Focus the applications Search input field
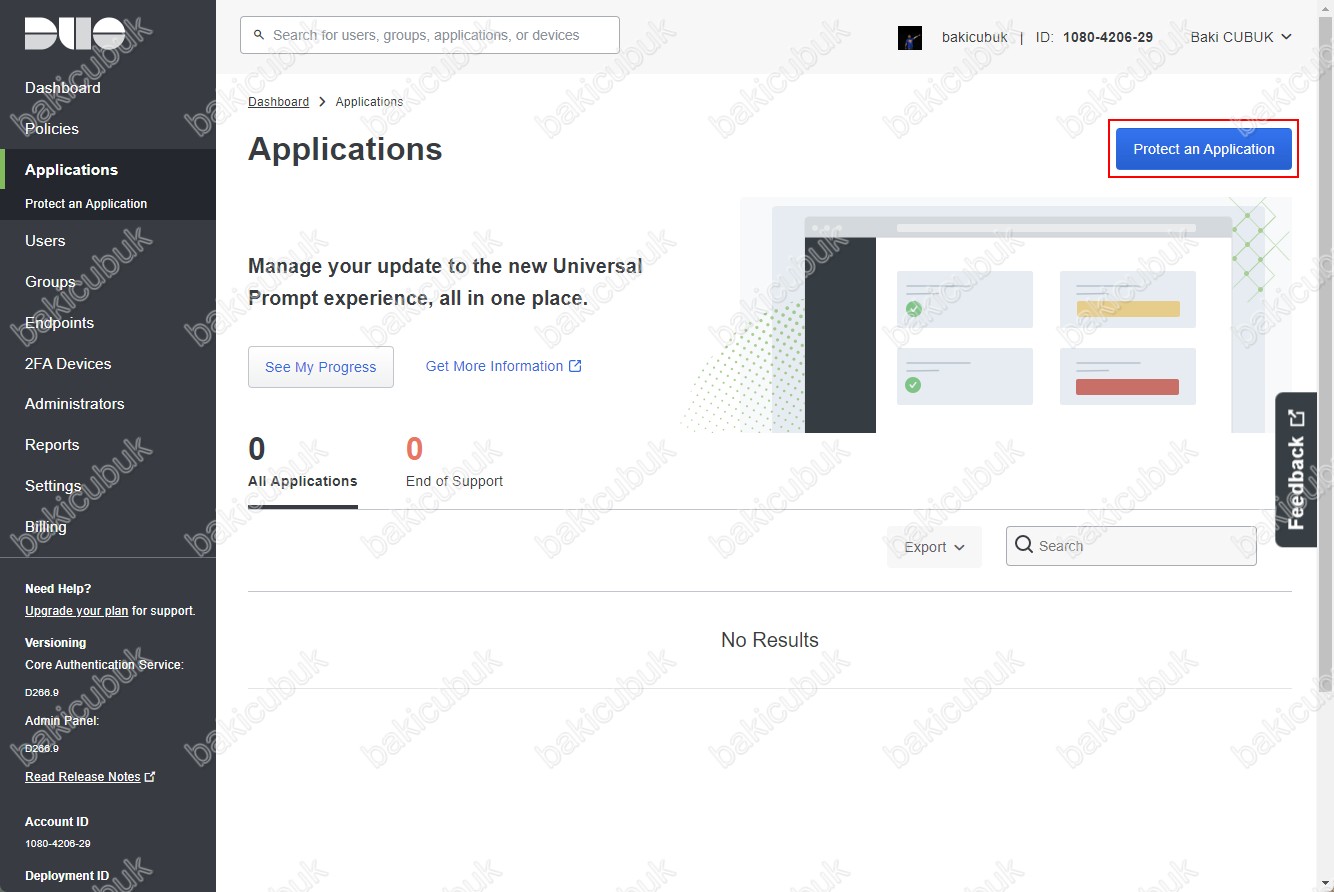 (1131, 546)
